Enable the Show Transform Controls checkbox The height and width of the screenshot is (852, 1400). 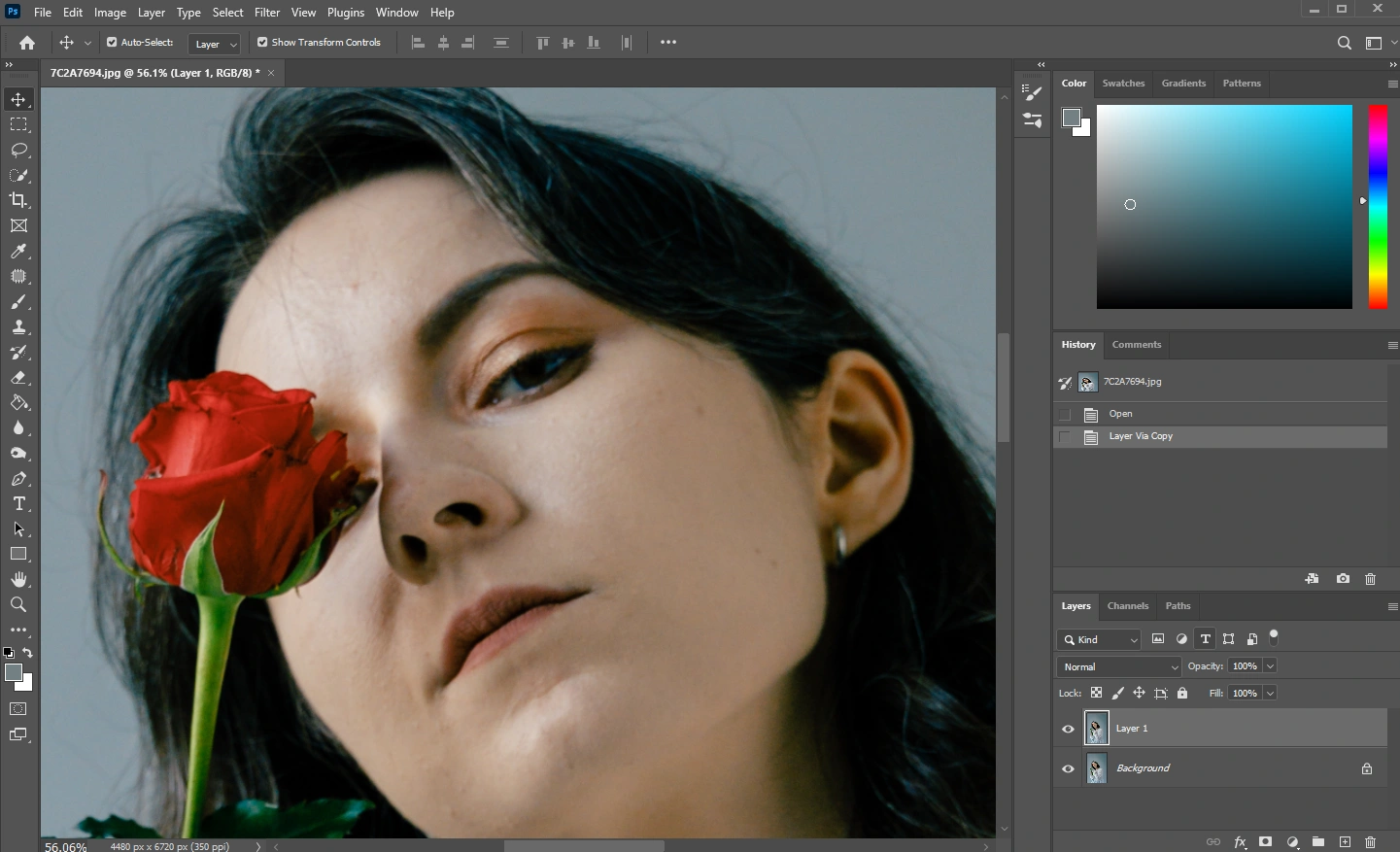point(260,42)
